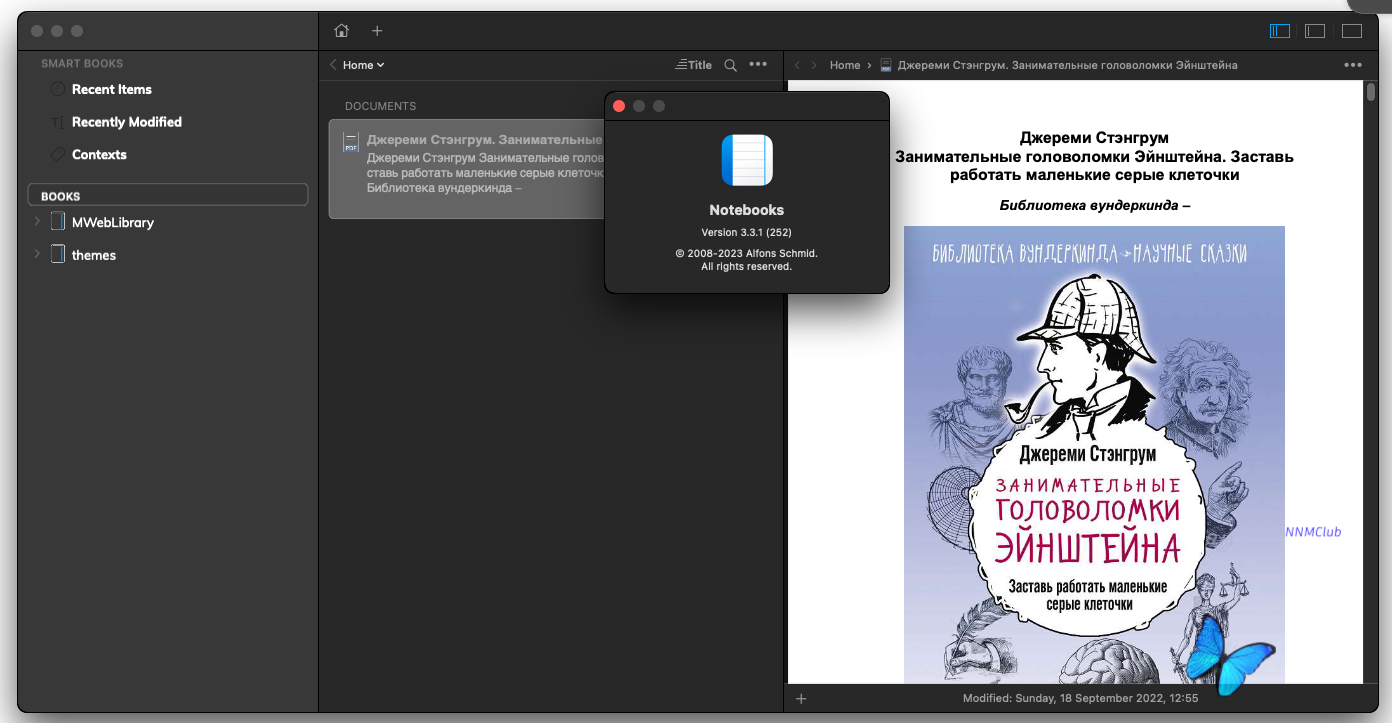Switch to the three-column layout view
The width and height of the screenshot is (1392, 723).
click(x=1280, y=31)
